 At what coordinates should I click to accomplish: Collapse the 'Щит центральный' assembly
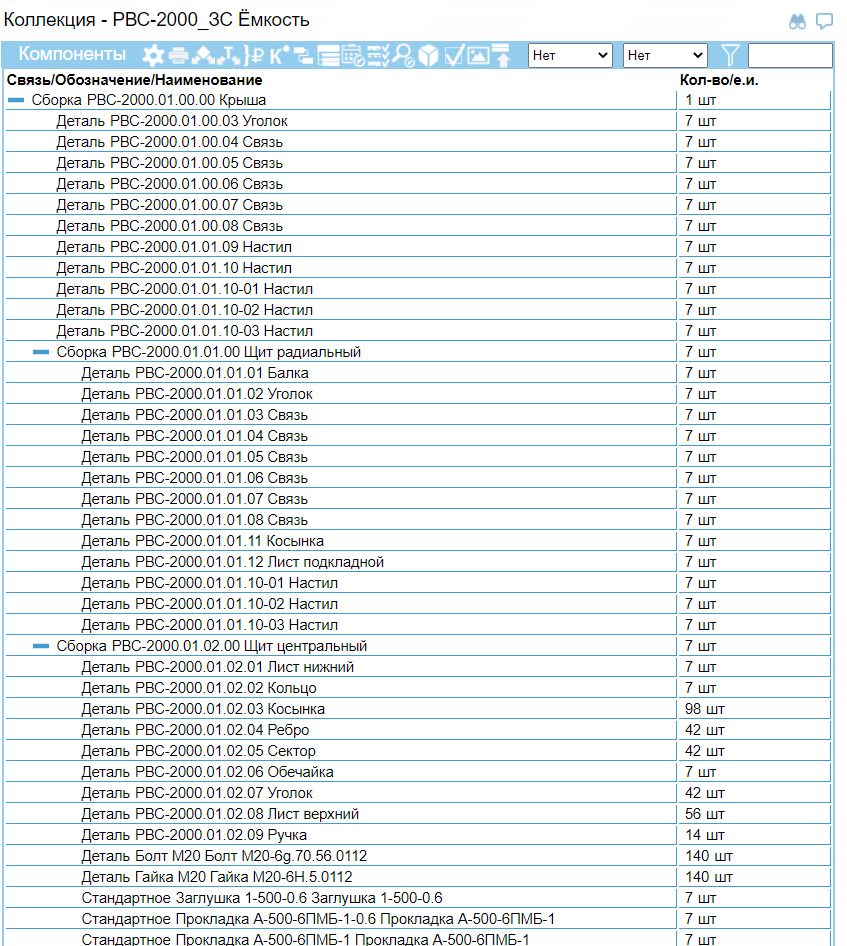pyautogui.click(x=41, y=646)
